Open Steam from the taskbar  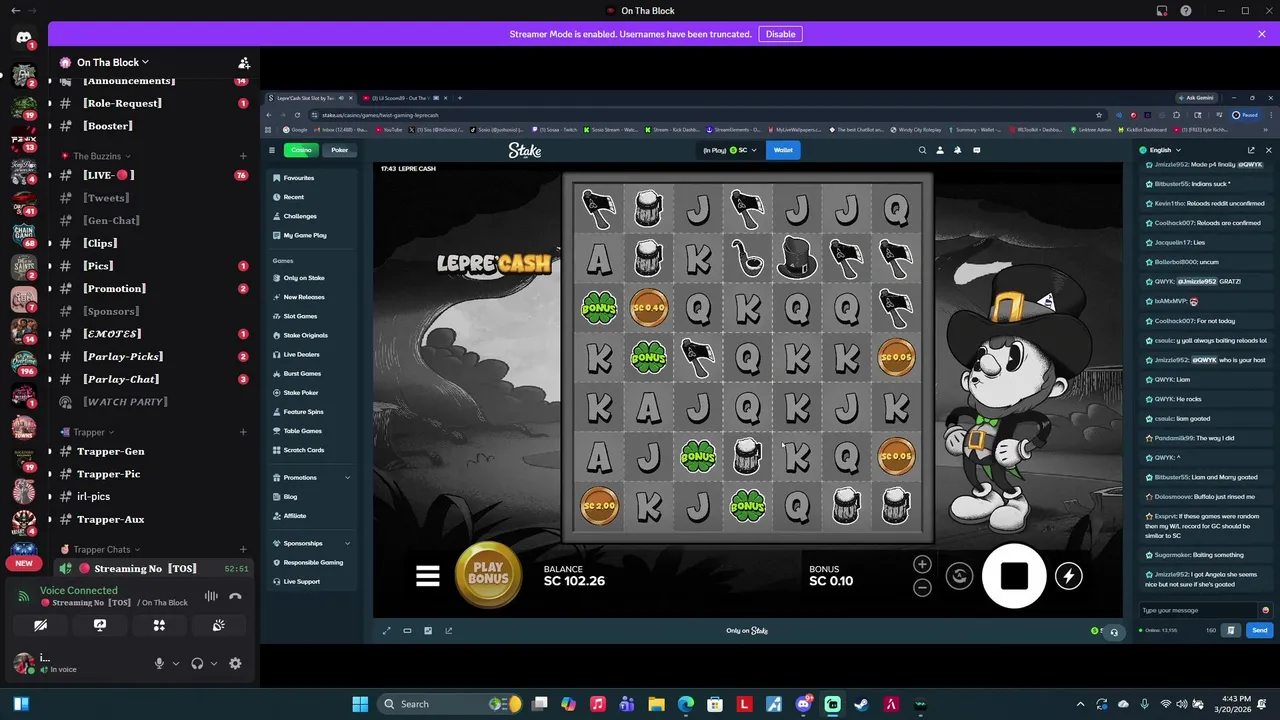click(862, 704)
